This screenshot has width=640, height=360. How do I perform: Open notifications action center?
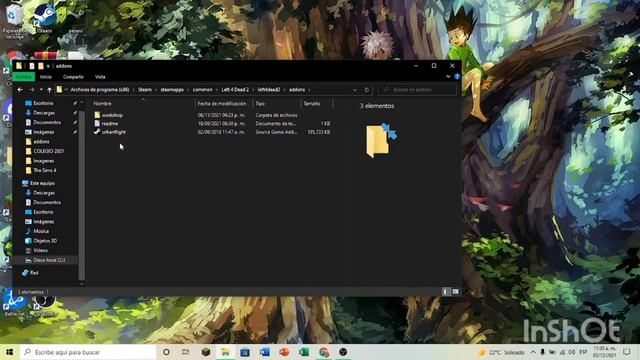coord(627,352)
